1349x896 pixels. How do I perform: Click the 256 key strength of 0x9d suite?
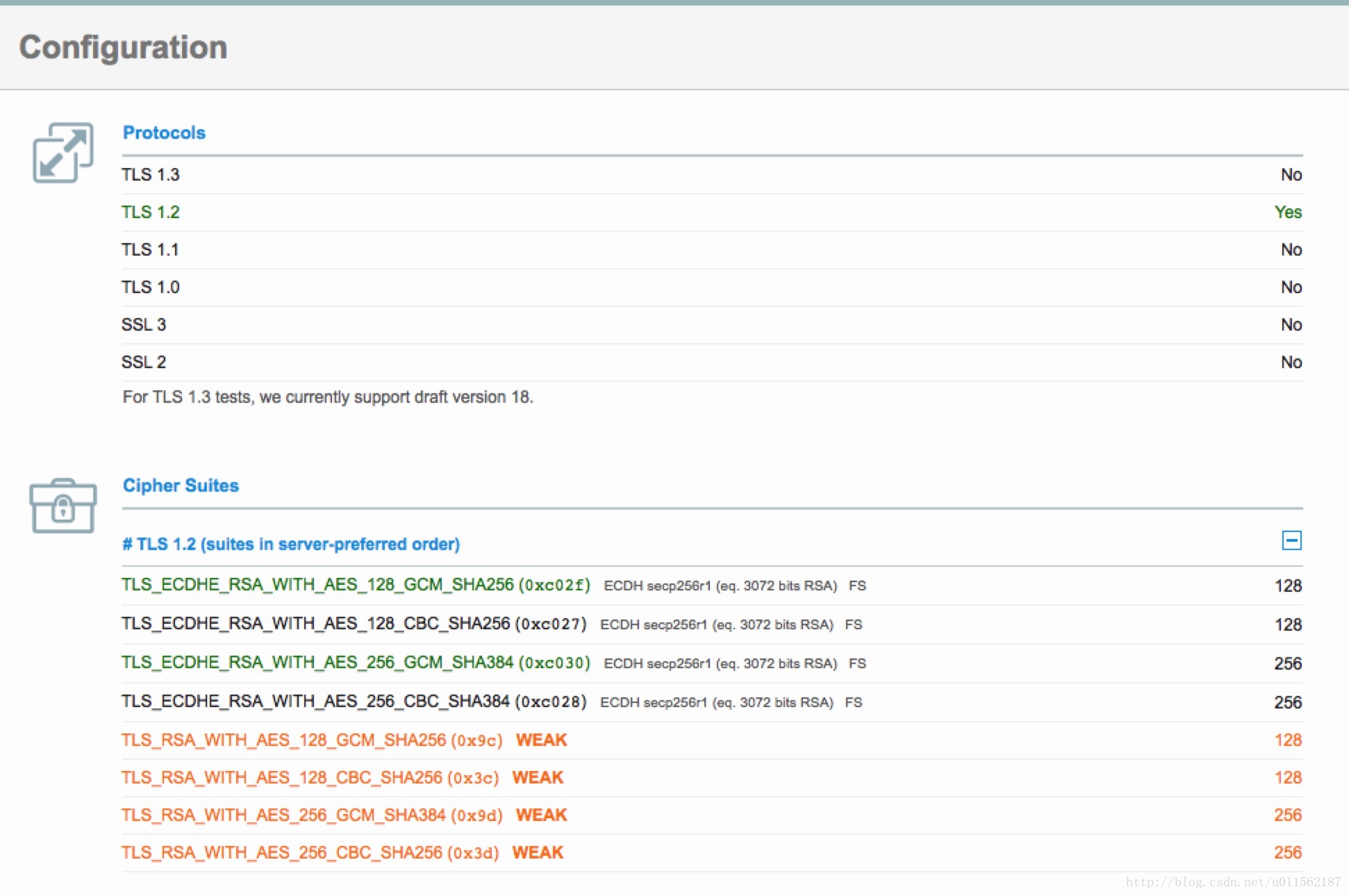pos(1288,815)
